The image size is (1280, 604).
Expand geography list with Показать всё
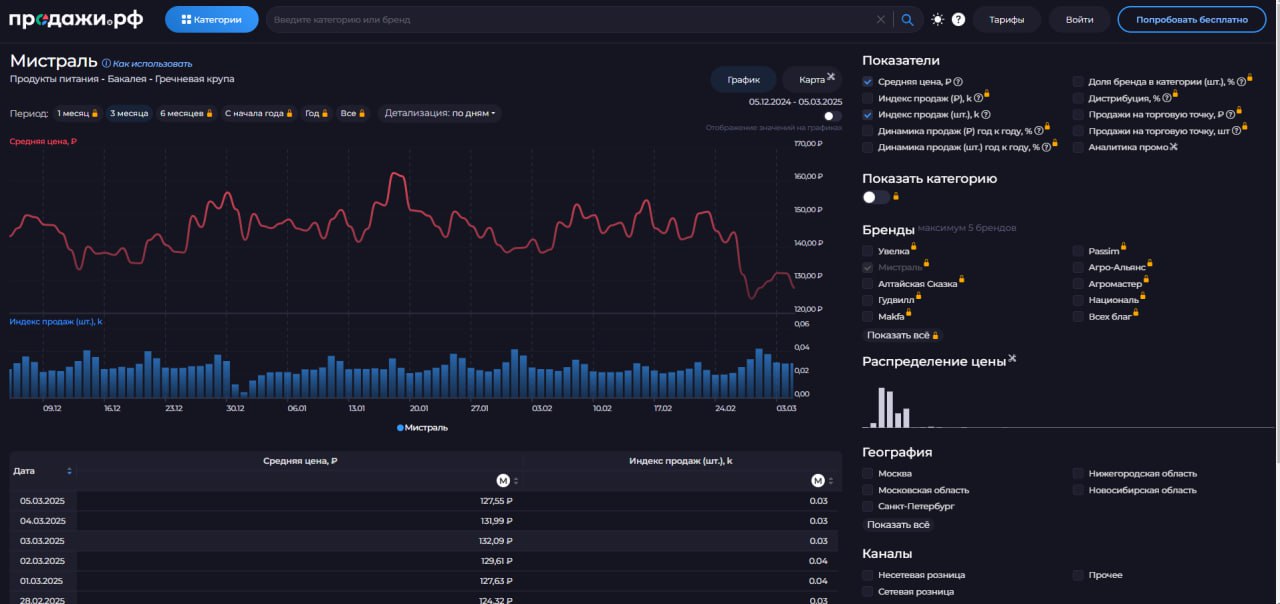(898, 524)
